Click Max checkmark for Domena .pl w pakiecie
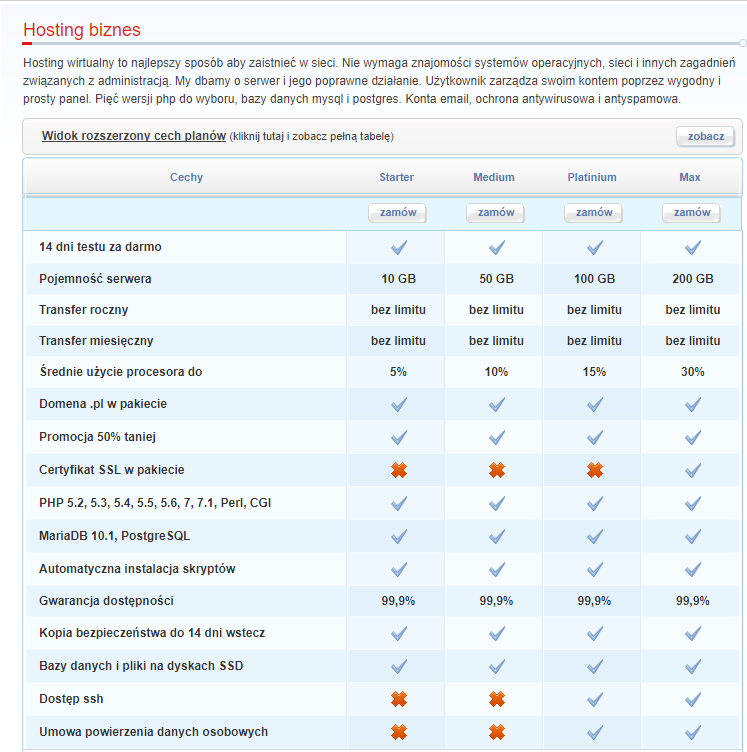This screenshot has width=747, height=752. point(693,404)
